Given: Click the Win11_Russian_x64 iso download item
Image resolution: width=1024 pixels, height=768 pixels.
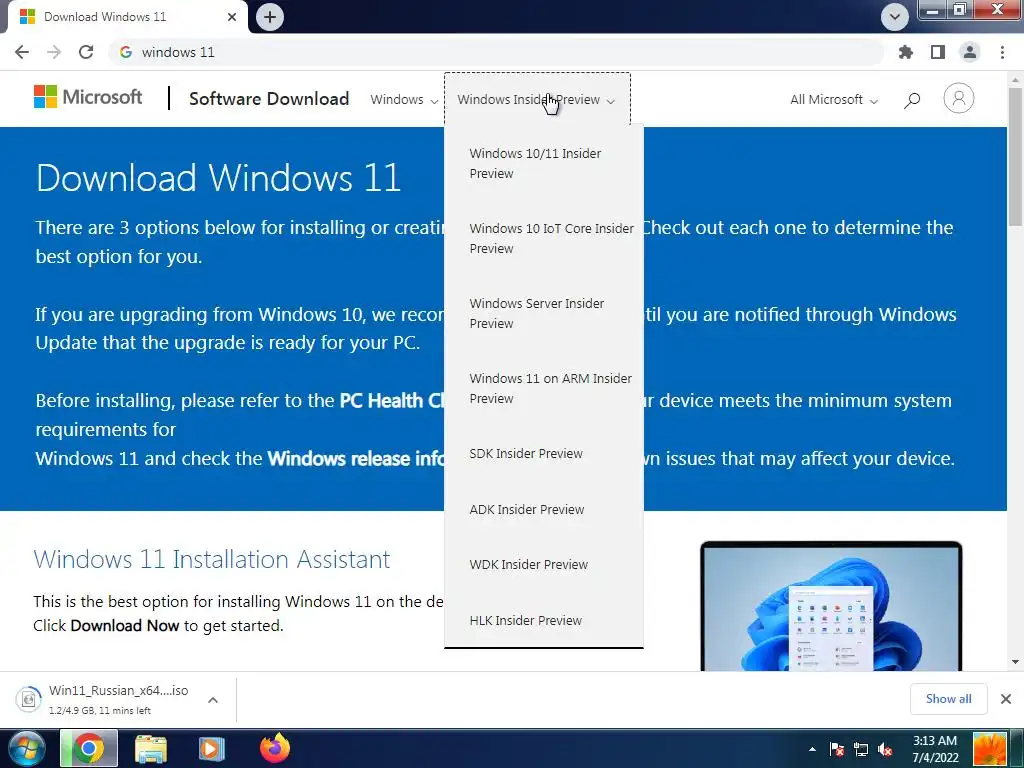Looking at the screenshot, I should (104, 699).
